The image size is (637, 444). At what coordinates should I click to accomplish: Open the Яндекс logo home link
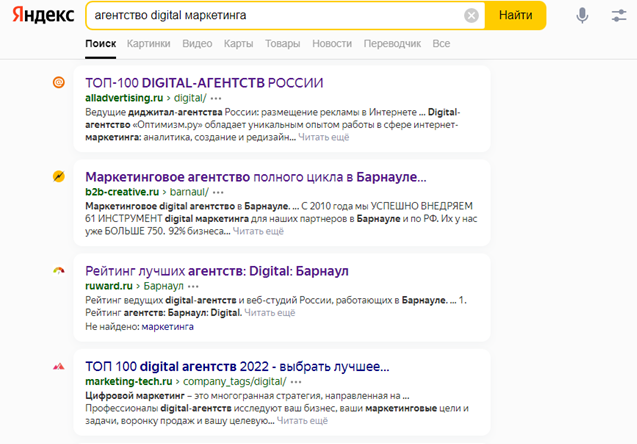pos(43,15)
